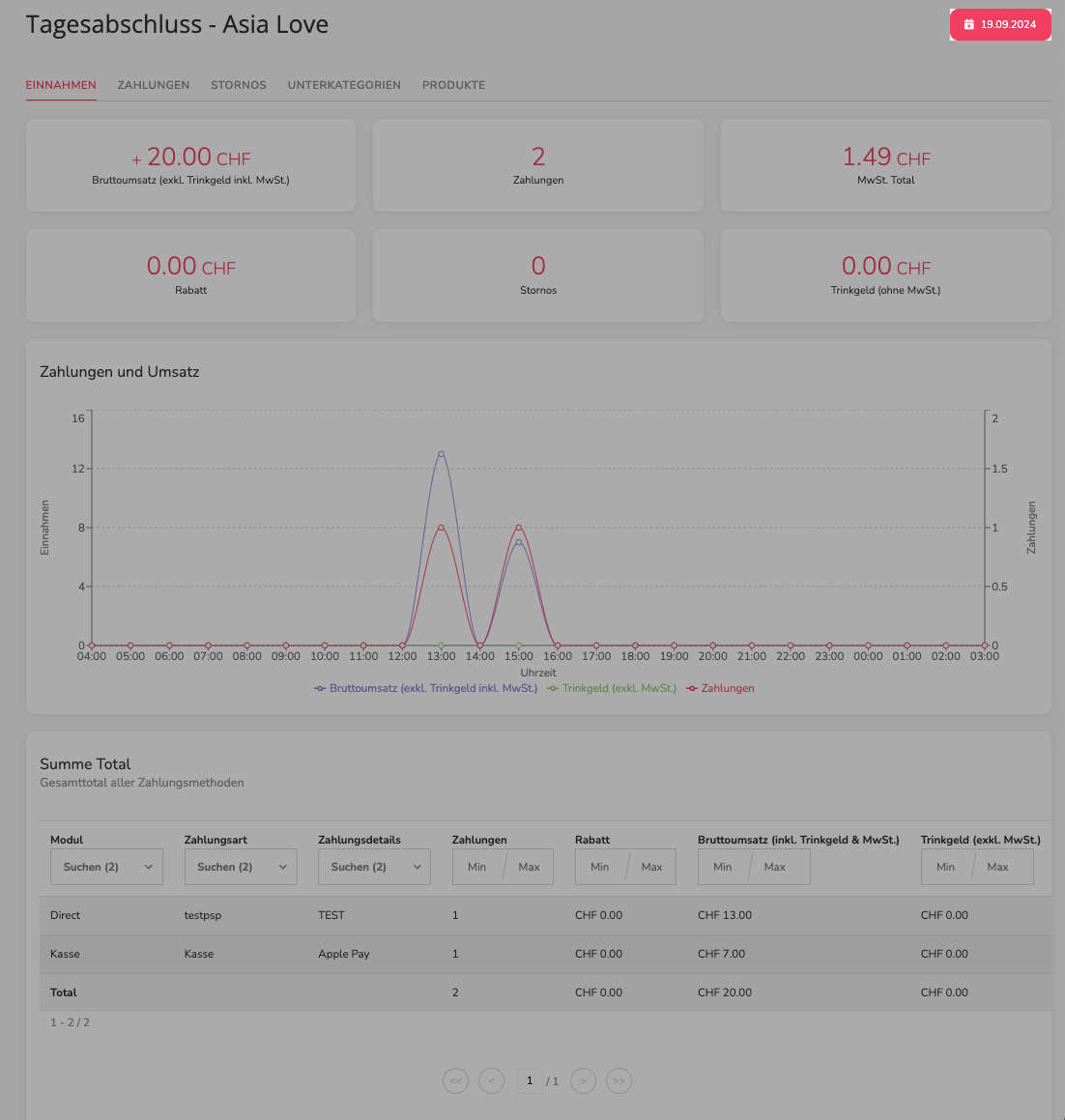The image size is (1065, 1120).
Task: Expand the Zahlungsdetails search dropdown
Action: coord(374,867)
